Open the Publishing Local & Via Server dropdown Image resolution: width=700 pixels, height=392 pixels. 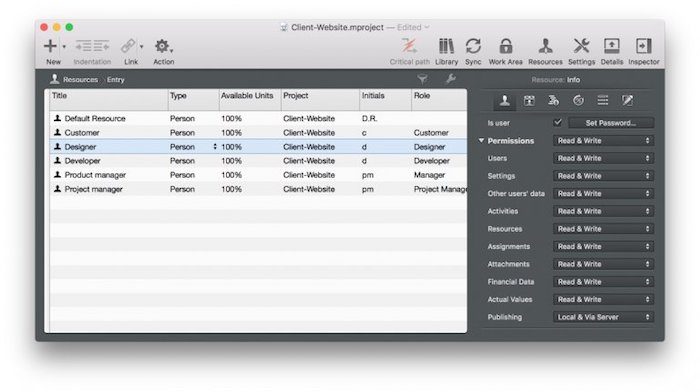coord(603,317)
